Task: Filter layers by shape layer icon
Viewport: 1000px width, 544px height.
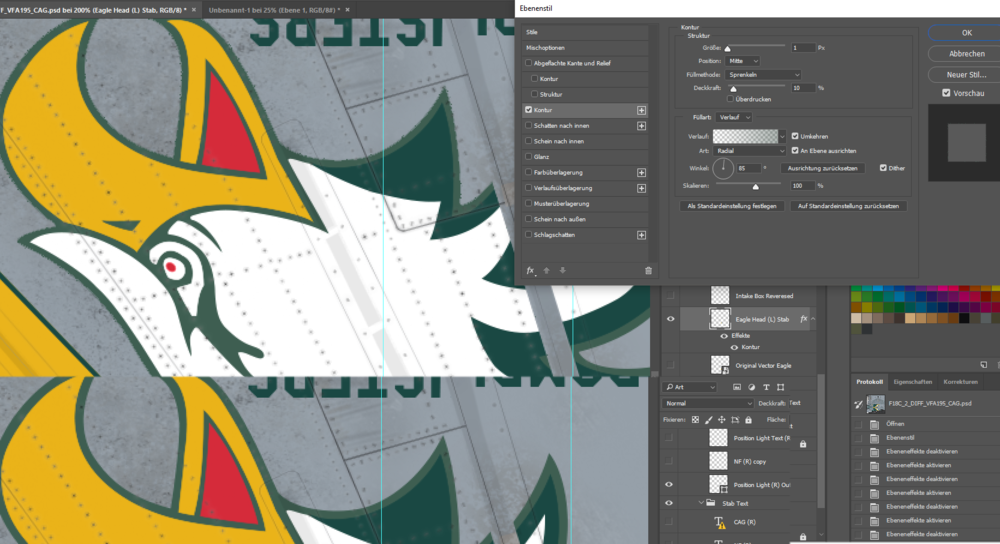Action: pos(781,387)
